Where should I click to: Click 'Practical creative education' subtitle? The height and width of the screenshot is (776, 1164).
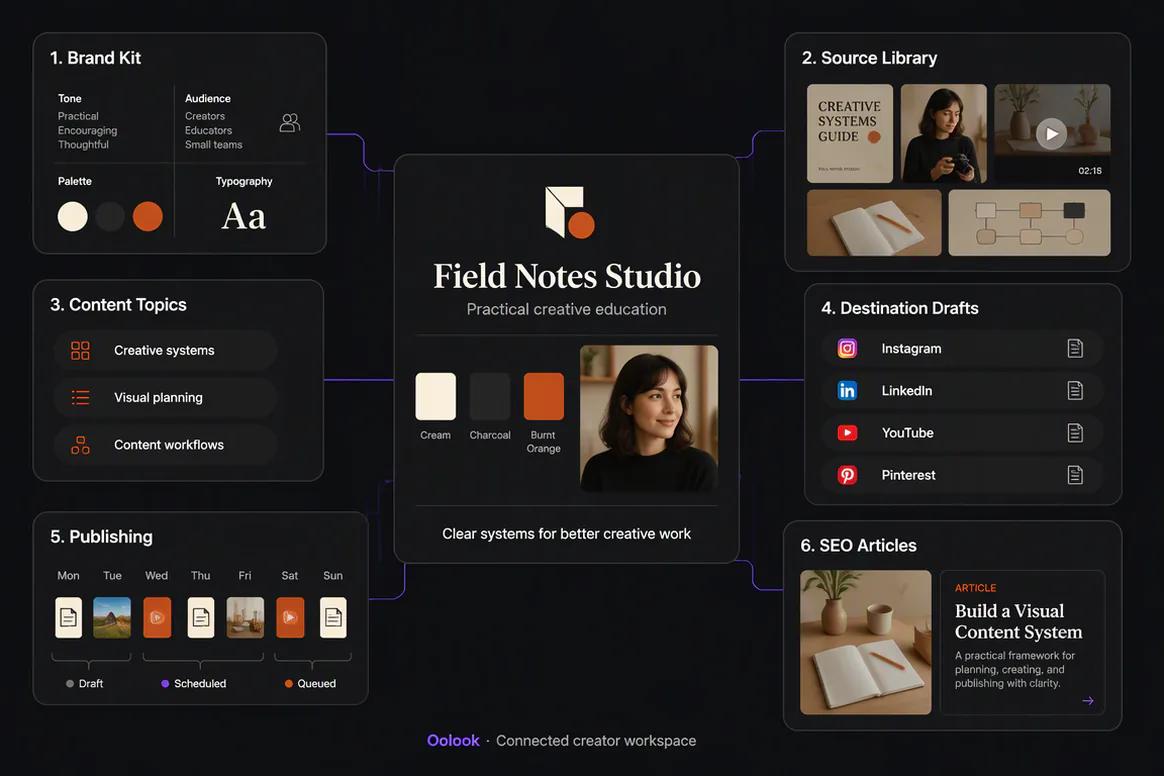(x=566, y=310)
